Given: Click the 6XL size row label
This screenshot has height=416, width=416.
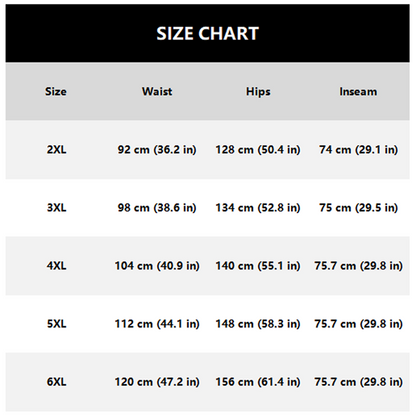Looking at the screenshot, I should click(56, 382).
